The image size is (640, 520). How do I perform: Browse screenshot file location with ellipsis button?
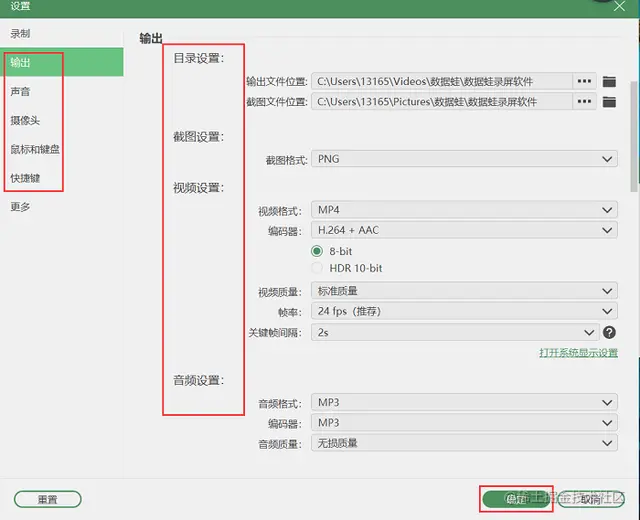pos(584,101)
